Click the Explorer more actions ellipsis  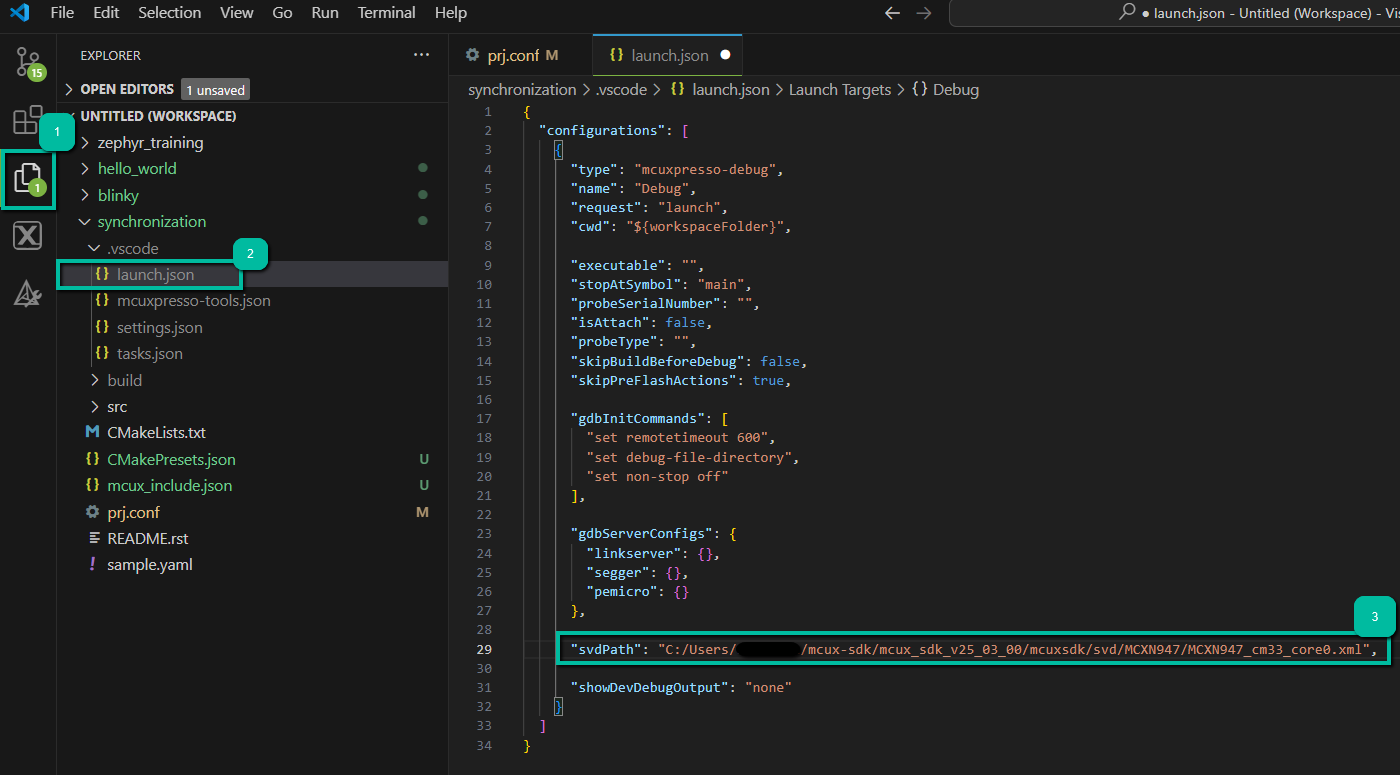421,56
